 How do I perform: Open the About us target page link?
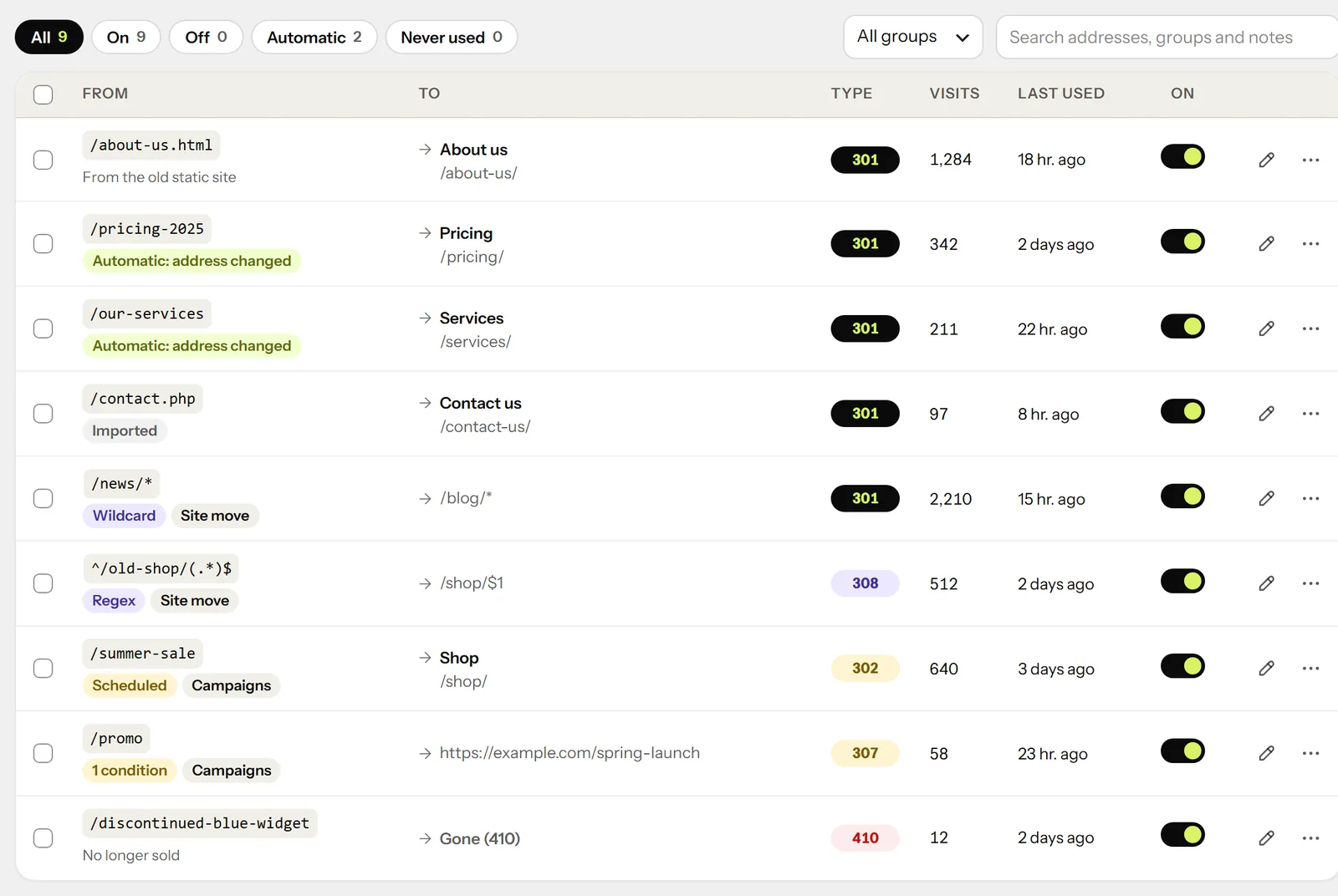473,150
